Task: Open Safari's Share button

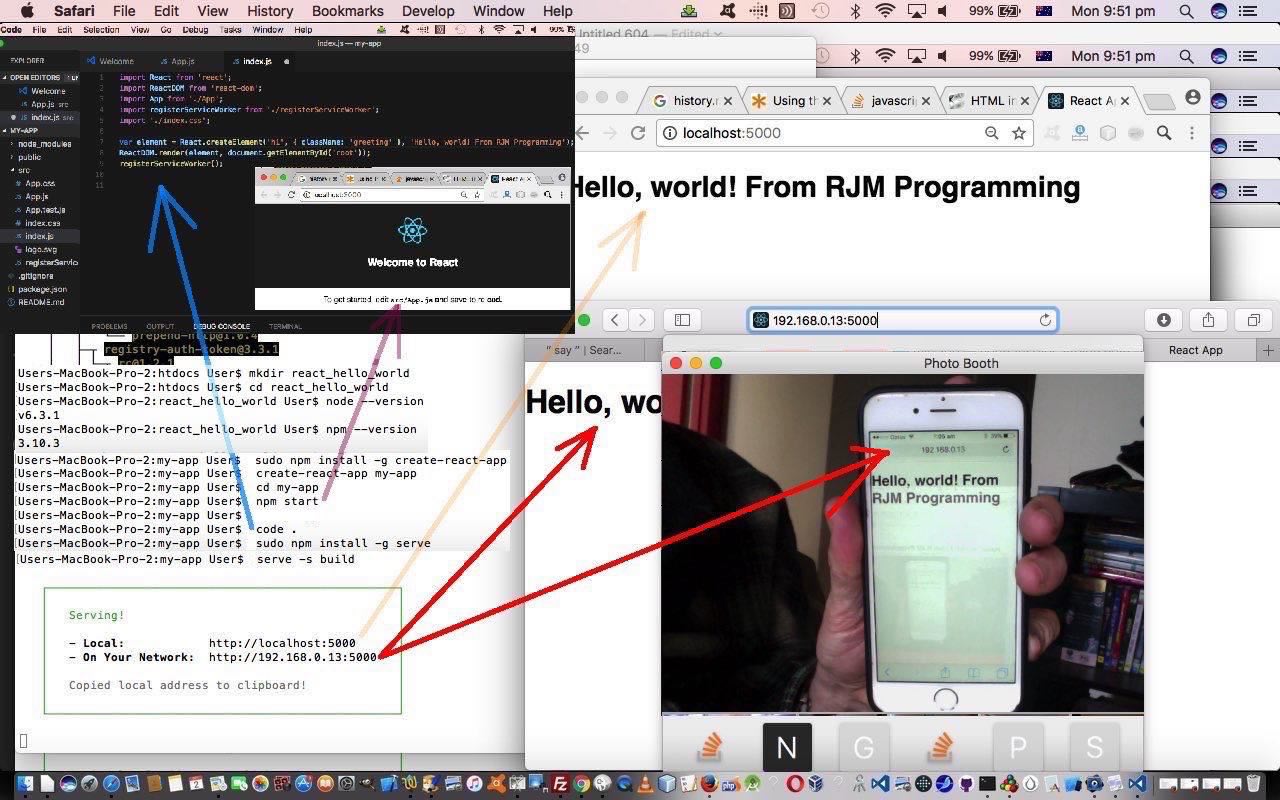Action: [x=1208, y=320]
